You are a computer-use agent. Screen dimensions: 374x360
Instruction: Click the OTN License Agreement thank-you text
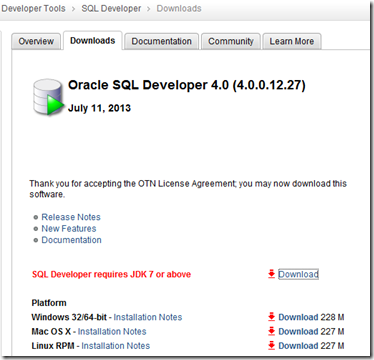pos(188,189)
